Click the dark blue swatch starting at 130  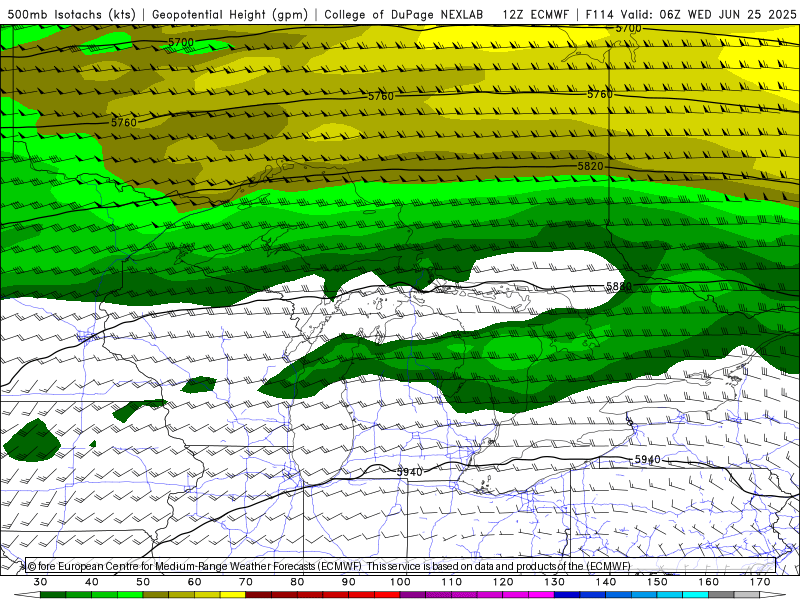(x=567, y=595)
